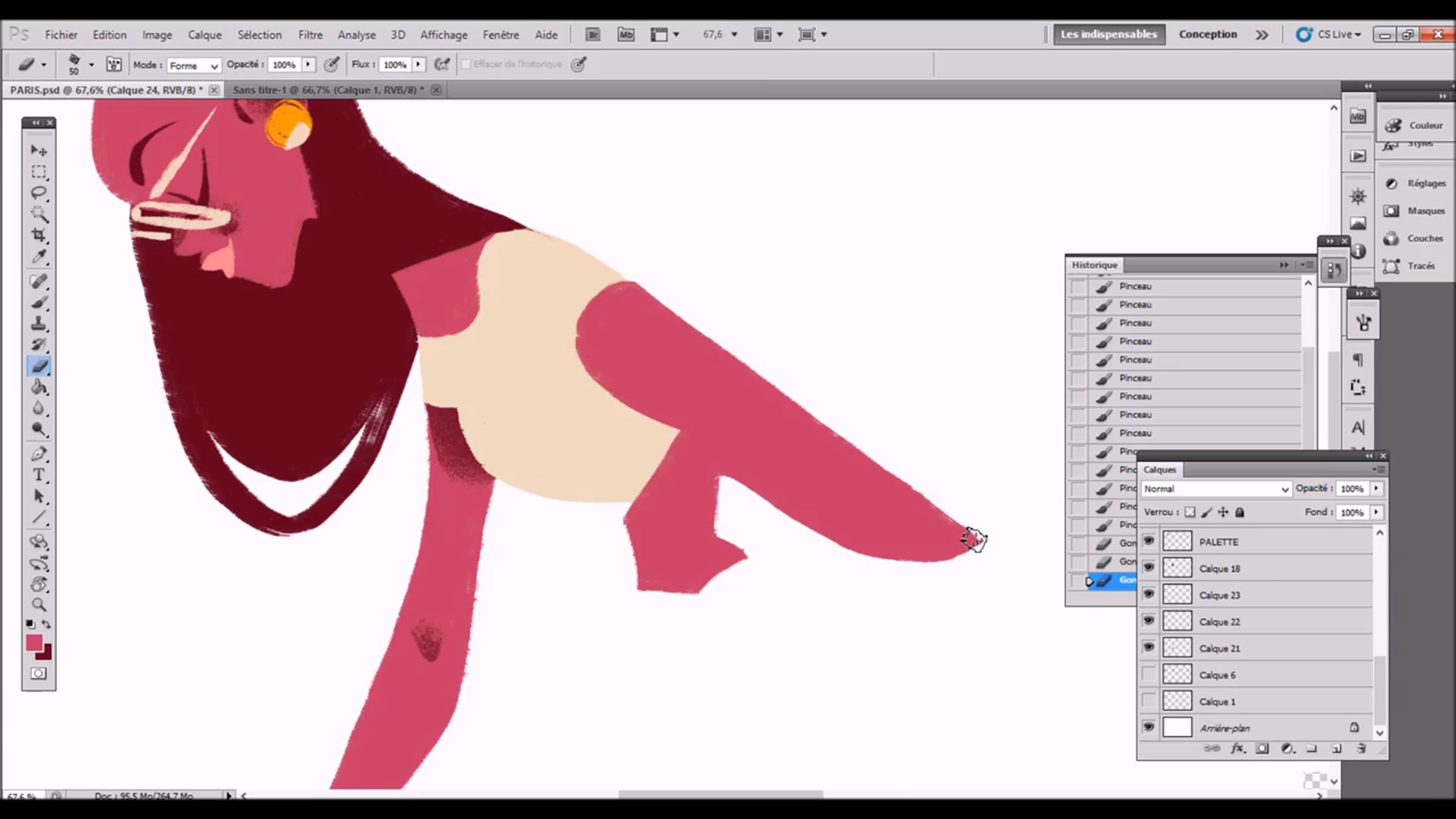This screenshot has width=1456, height=819.
Task: Select the Paint Bucket tool
Action: (39, 387)
